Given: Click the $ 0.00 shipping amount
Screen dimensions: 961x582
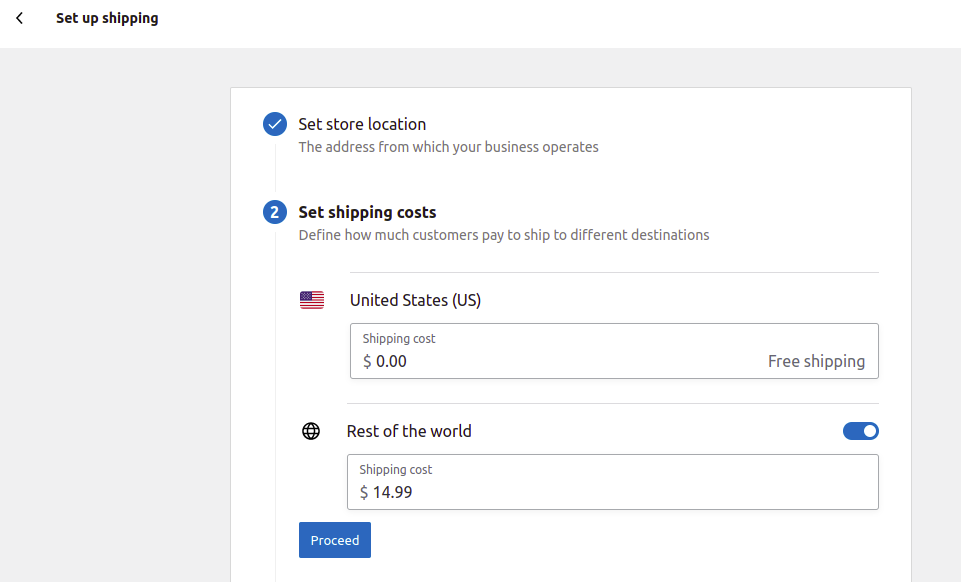Looking at the screenshot, I should [385, 361].
